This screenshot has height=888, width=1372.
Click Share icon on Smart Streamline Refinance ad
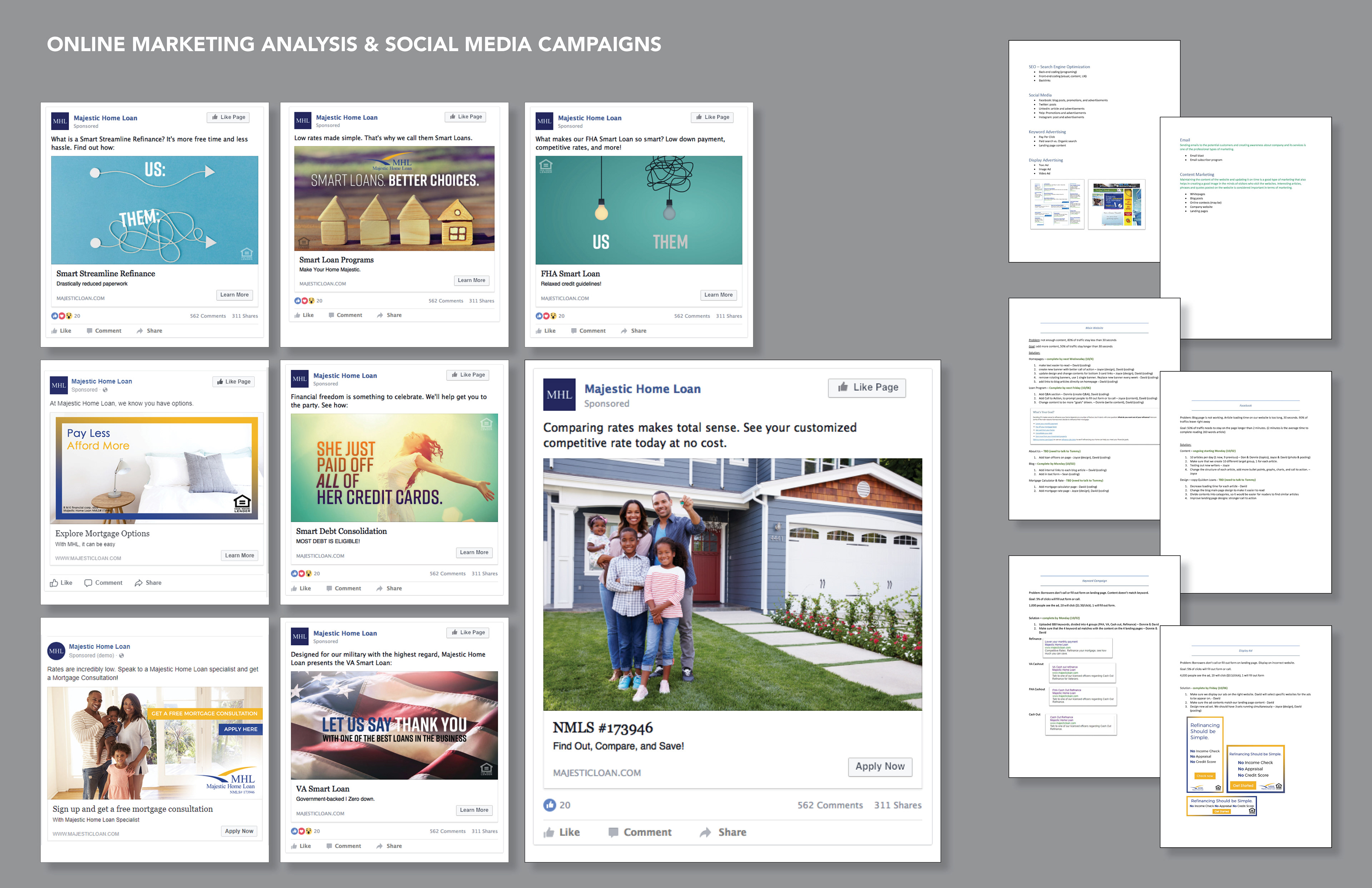pos(140,331)
